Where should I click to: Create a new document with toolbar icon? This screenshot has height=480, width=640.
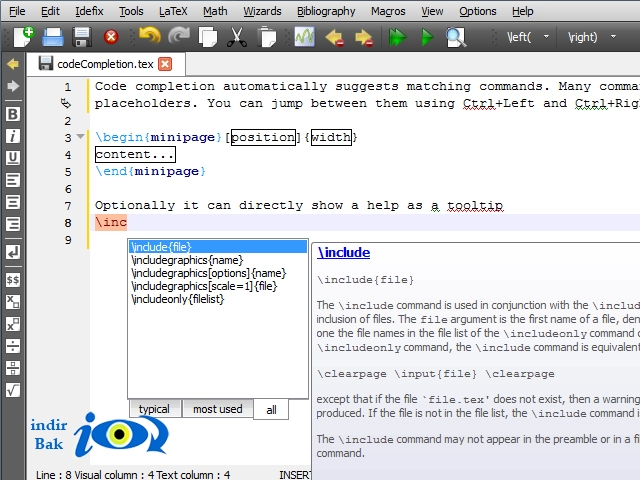(24, 37)
